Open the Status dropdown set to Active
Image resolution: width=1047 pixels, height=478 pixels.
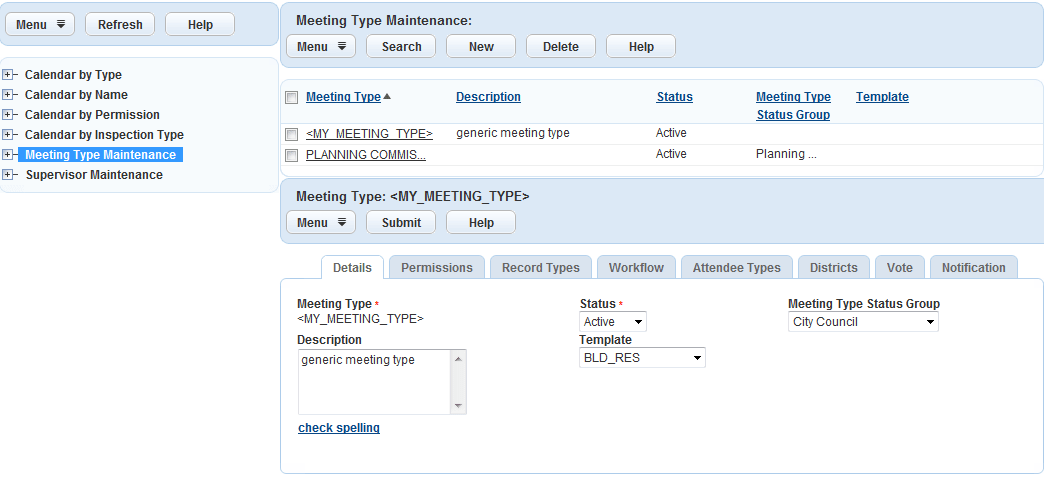coord(613,322)
